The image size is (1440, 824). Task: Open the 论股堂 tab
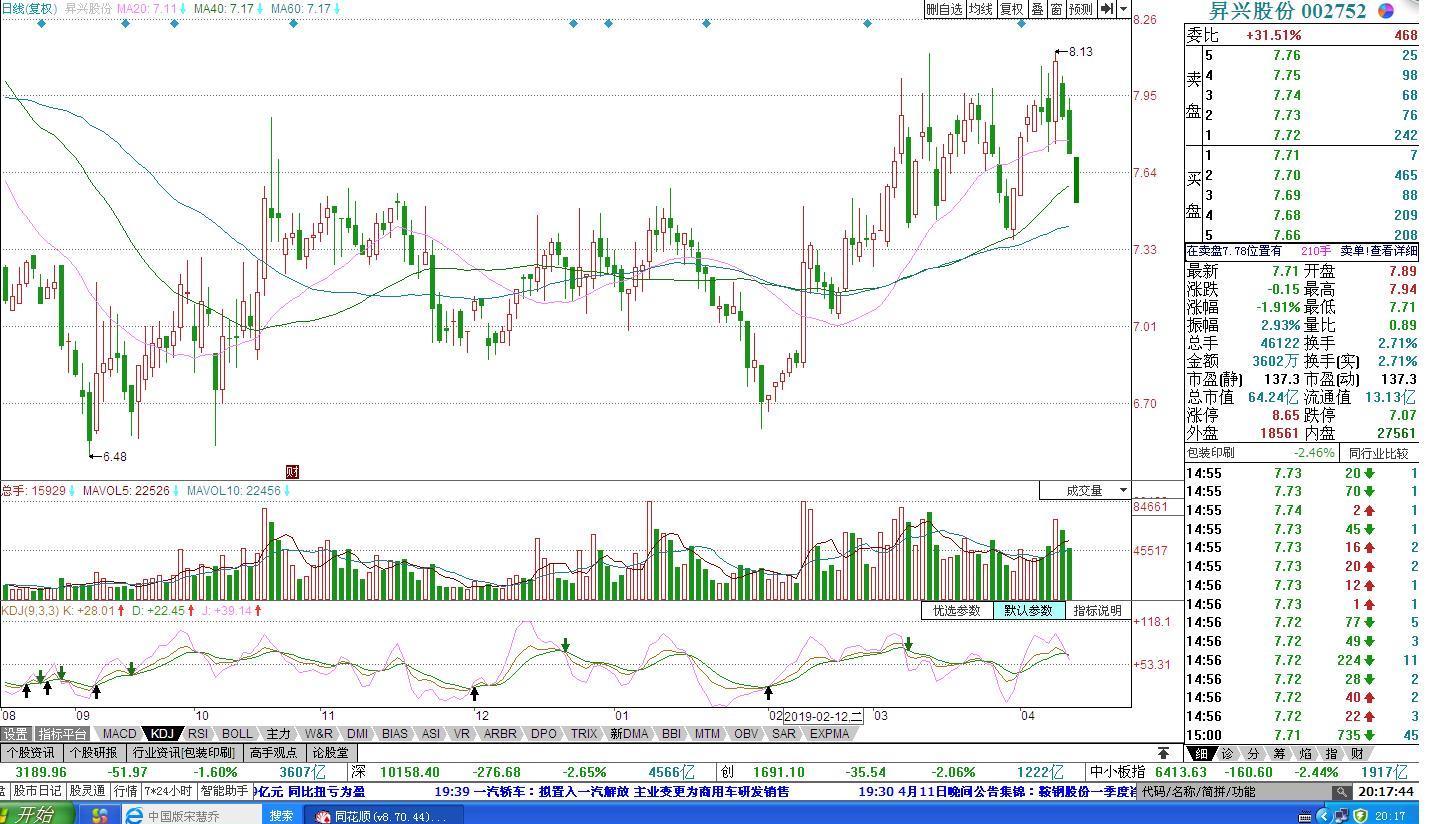pyautogui.click(x=331, y=753)
